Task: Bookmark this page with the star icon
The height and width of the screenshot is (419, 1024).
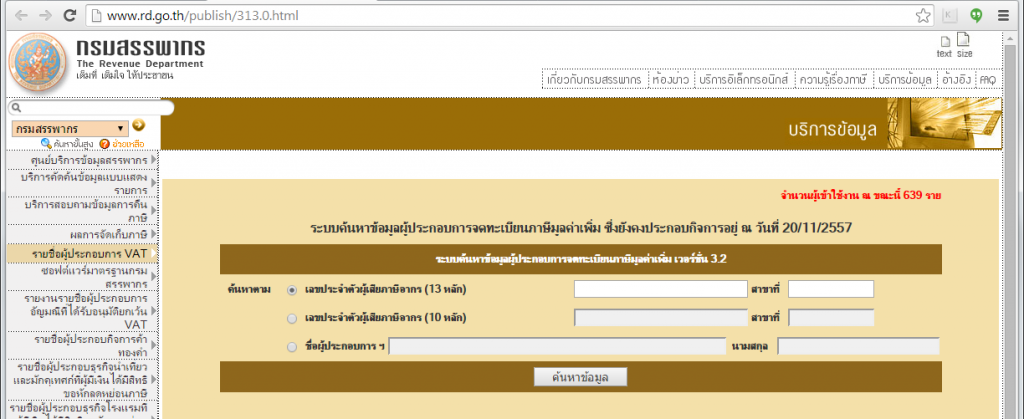Action: [x=923, y=16]
